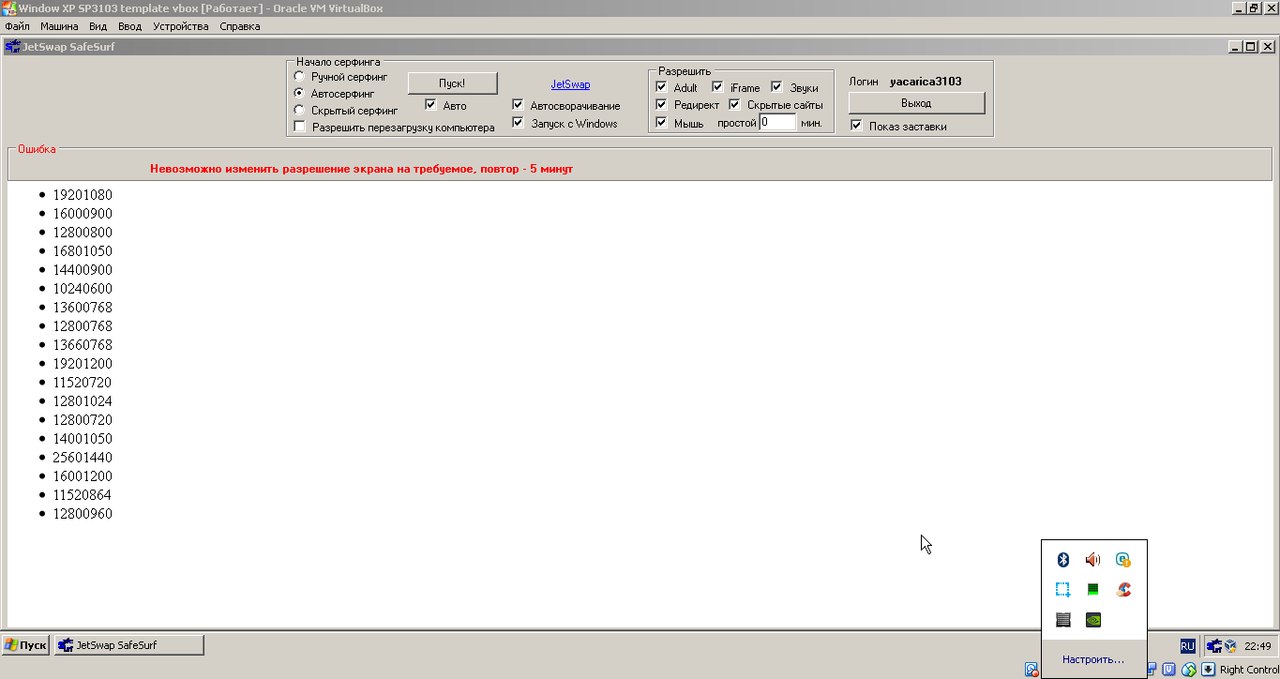Select the Скрытый серфинг radio option
This screenshot has width=1280, height=679.
click(x=299, y=110)
